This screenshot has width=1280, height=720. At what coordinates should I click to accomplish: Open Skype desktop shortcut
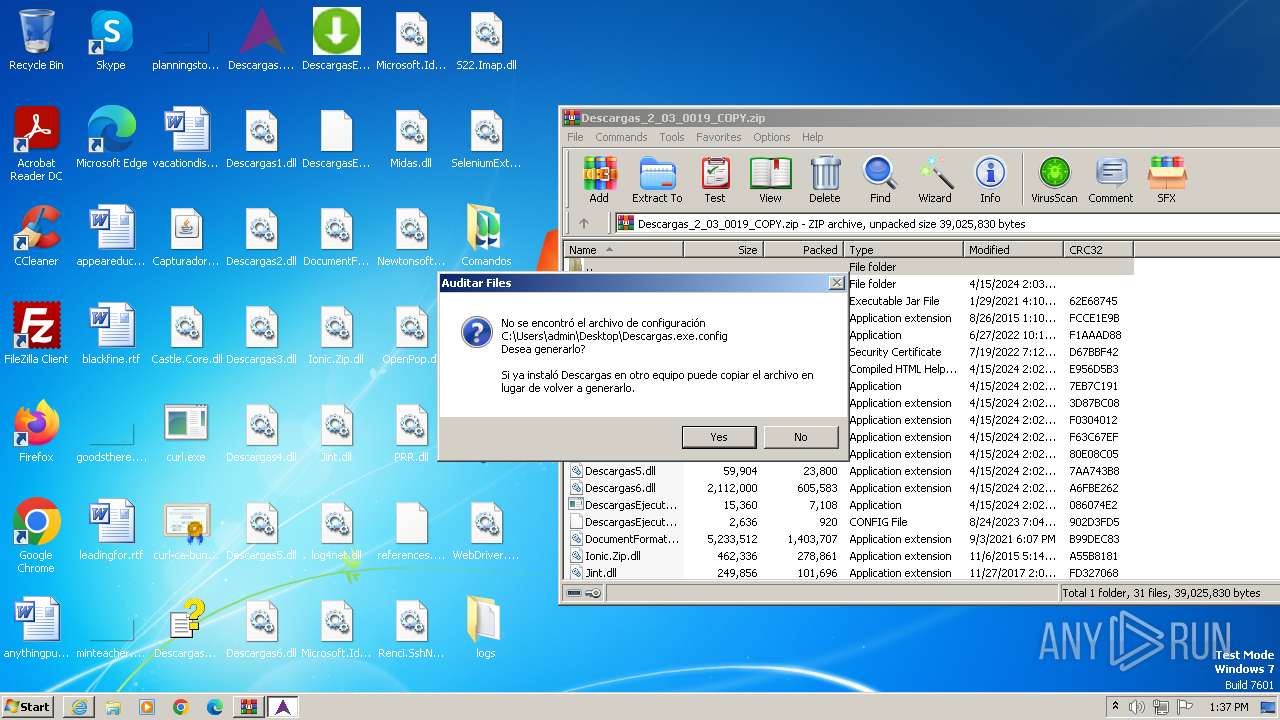point(111,40)
